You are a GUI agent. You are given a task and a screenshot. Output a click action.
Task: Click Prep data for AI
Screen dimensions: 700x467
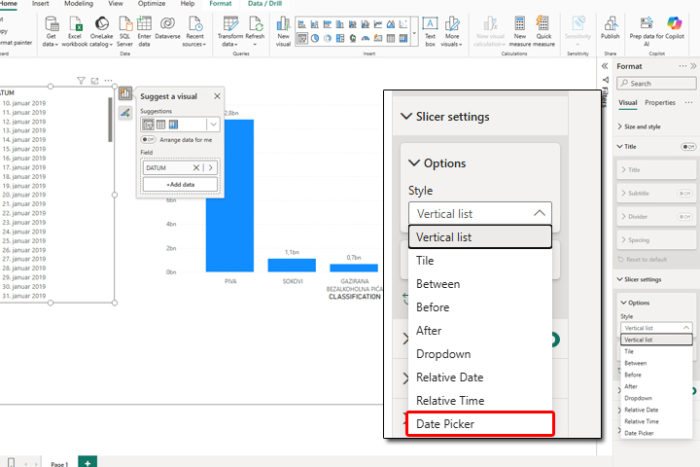point(646,31)
